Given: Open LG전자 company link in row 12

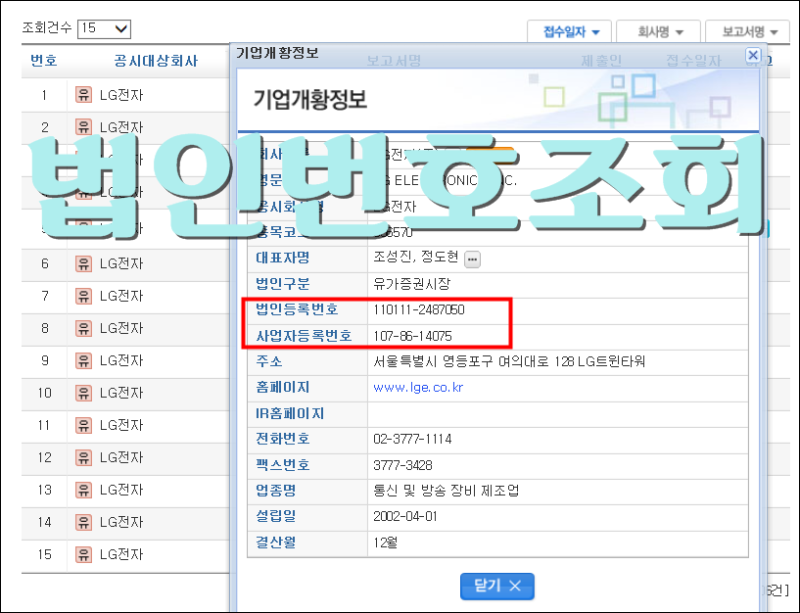Looking at the screenshot, I should point(121,457).
